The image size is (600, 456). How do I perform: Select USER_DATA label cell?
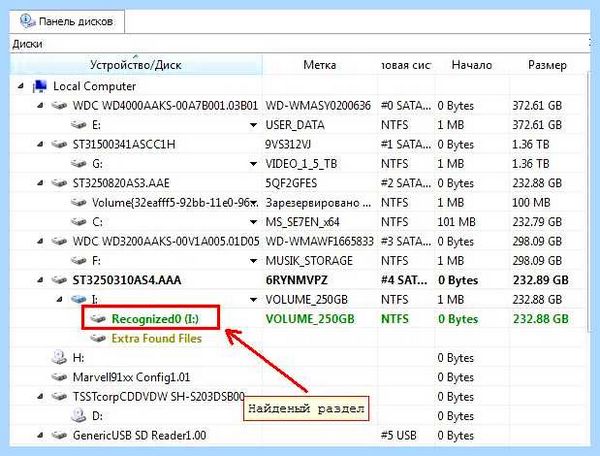point(295,125)
